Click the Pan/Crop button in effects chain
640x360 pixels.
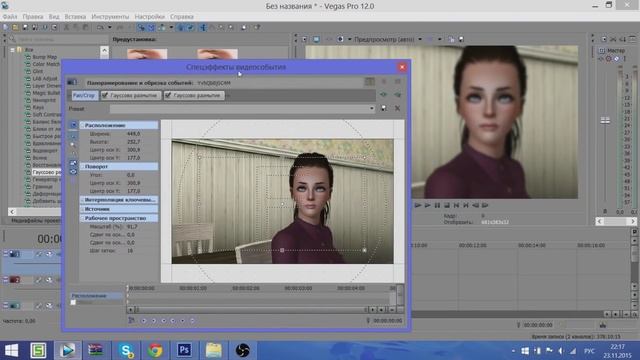click(84, 95)
